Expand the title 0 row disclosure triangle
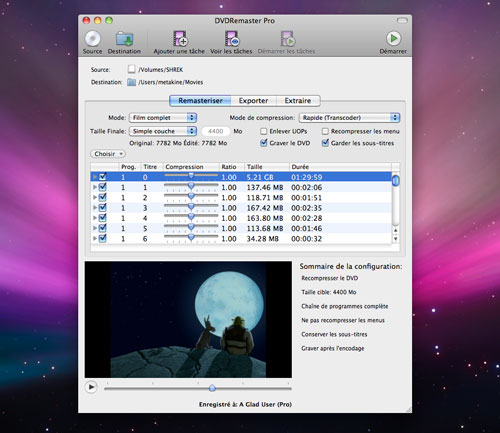The image size is (500, 433). (x=95, y=177)
